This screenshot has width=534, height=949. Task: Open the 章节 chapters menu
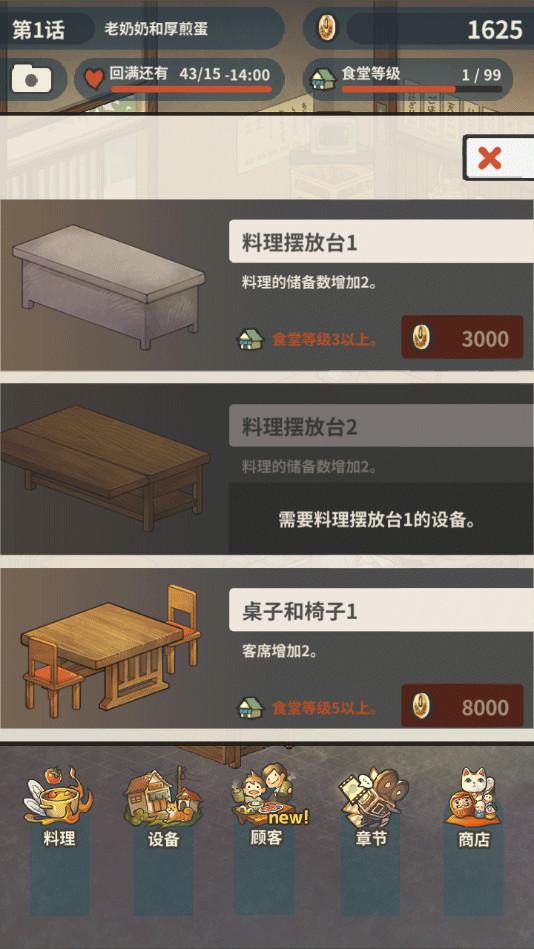371,807
